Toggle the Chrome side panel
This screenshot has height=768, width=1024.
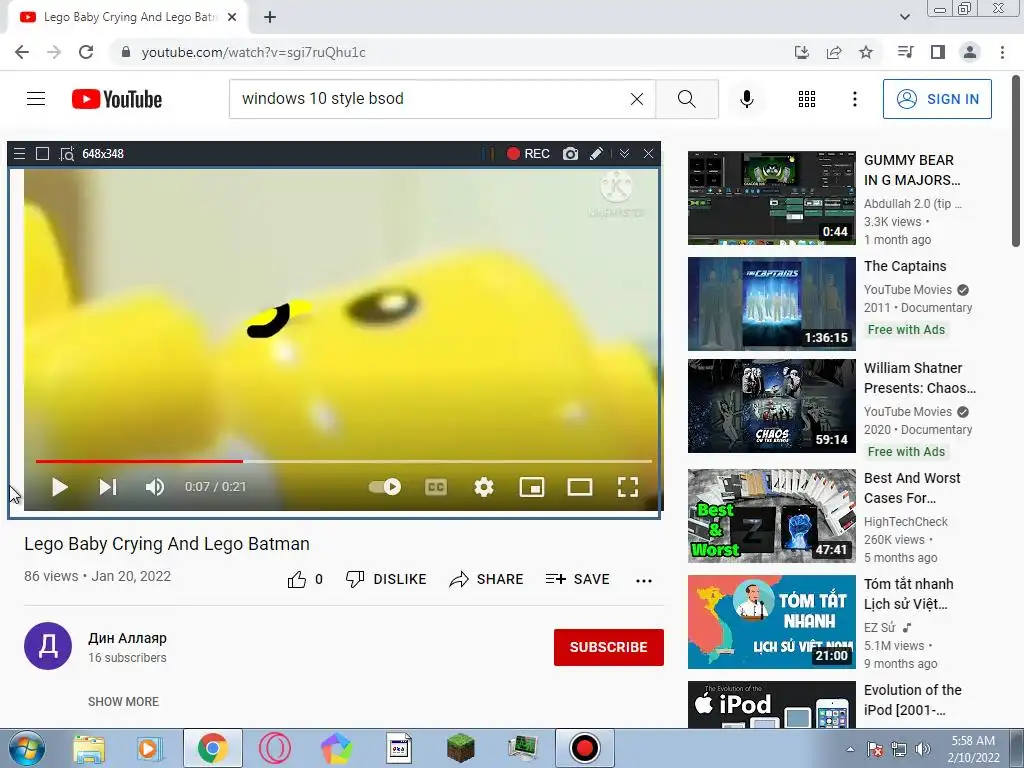pyautogui.click(x=938, y=52)
